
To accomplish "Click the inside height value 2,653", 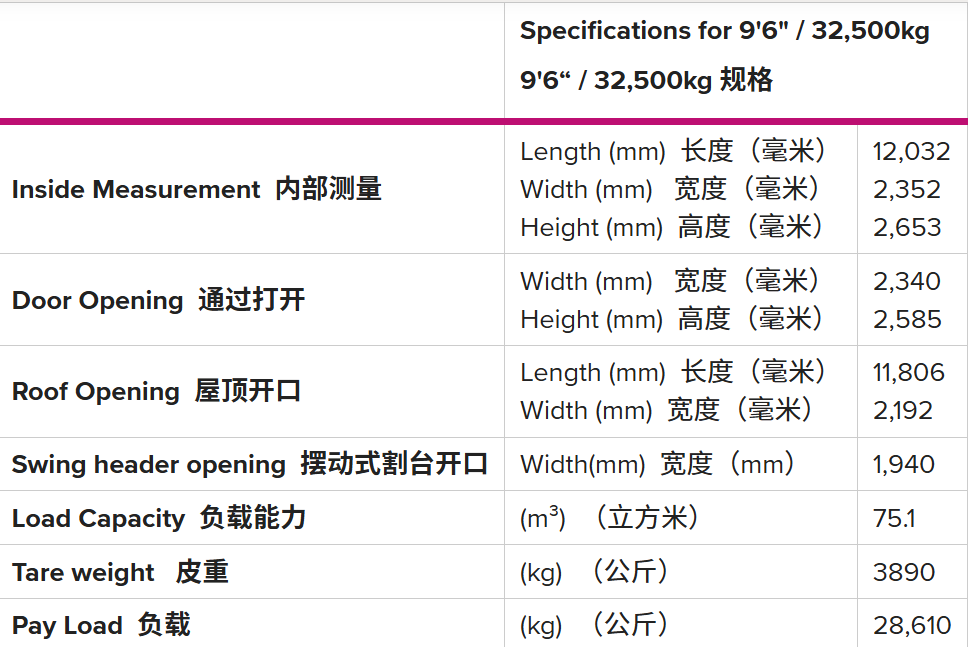I will pos(907,227).
